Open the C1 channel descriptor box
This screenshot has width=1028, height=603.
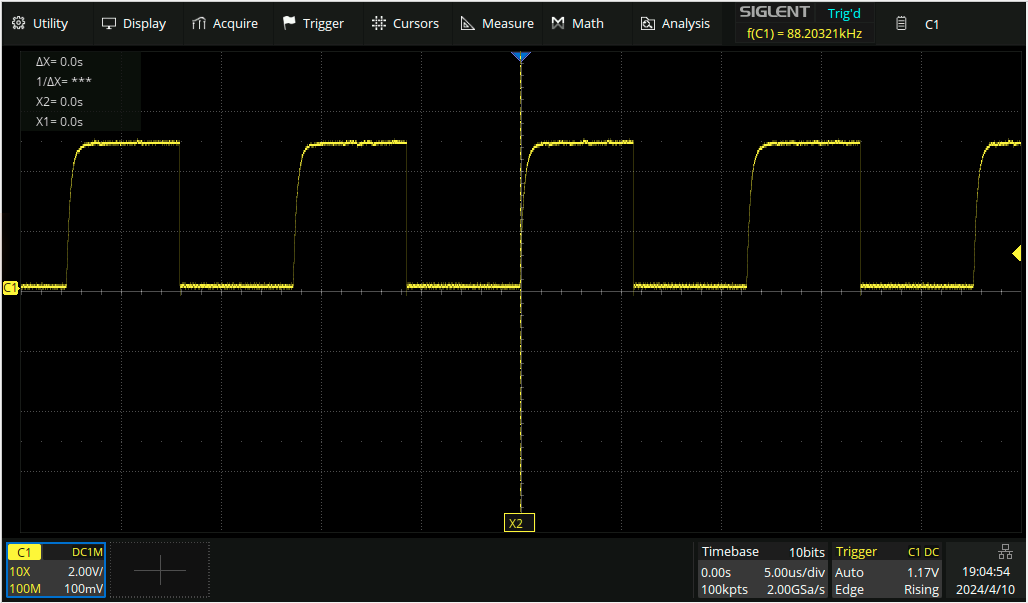55,570
